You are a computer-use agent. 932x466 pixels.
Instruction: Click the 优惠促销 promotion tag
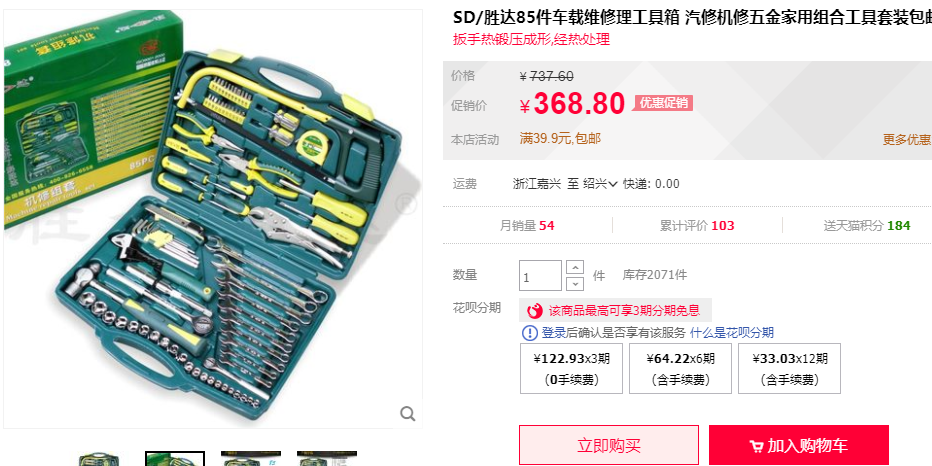(663, 103)
